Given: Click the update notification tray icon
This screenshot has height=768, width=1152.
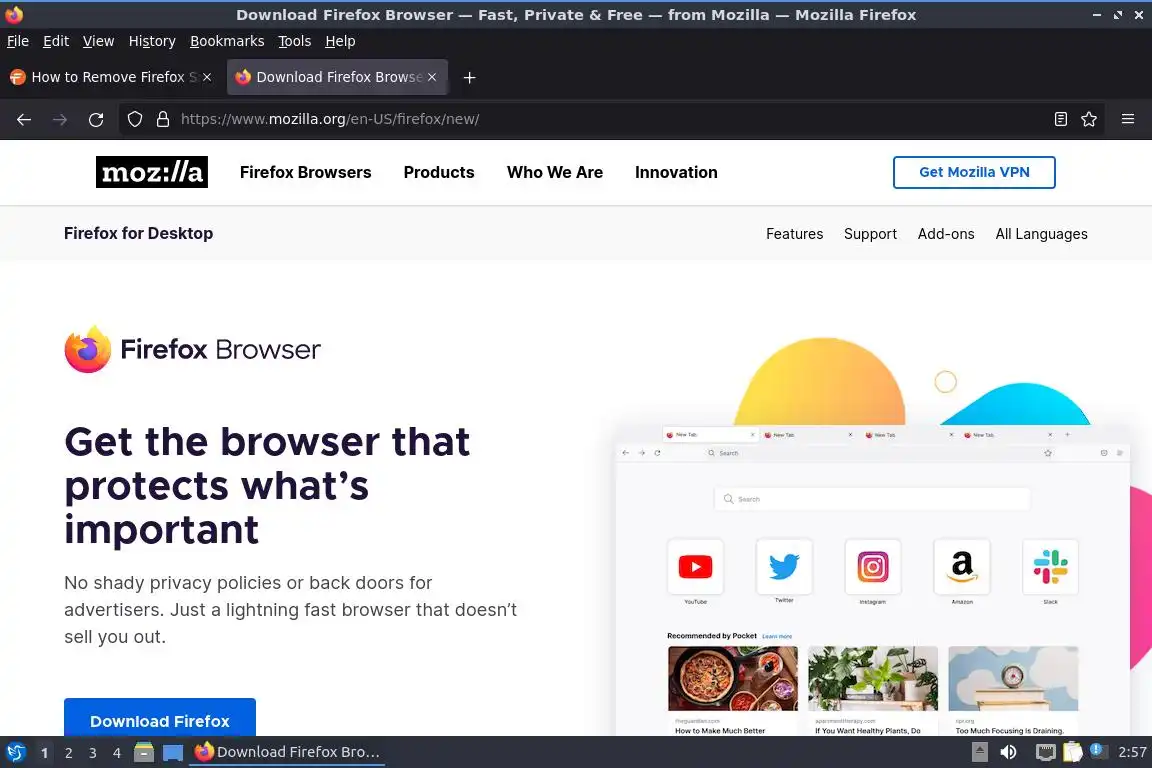Looking at the screenshot, I should (1096, 750).
